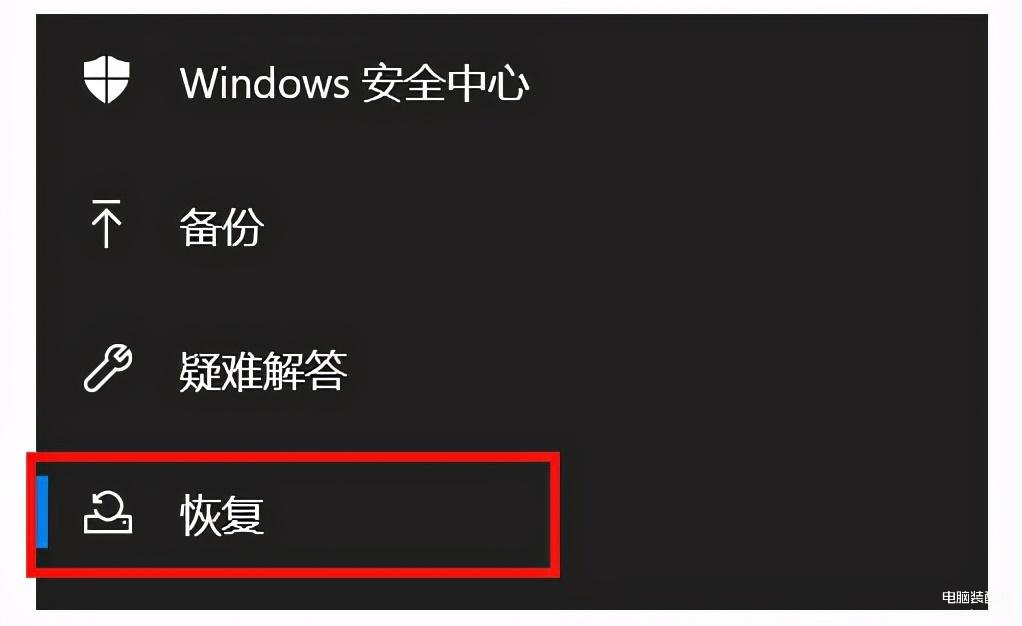Click the troubleshoot wrench icon
This screenshot has height=626, width=1022.
[108, 368]
